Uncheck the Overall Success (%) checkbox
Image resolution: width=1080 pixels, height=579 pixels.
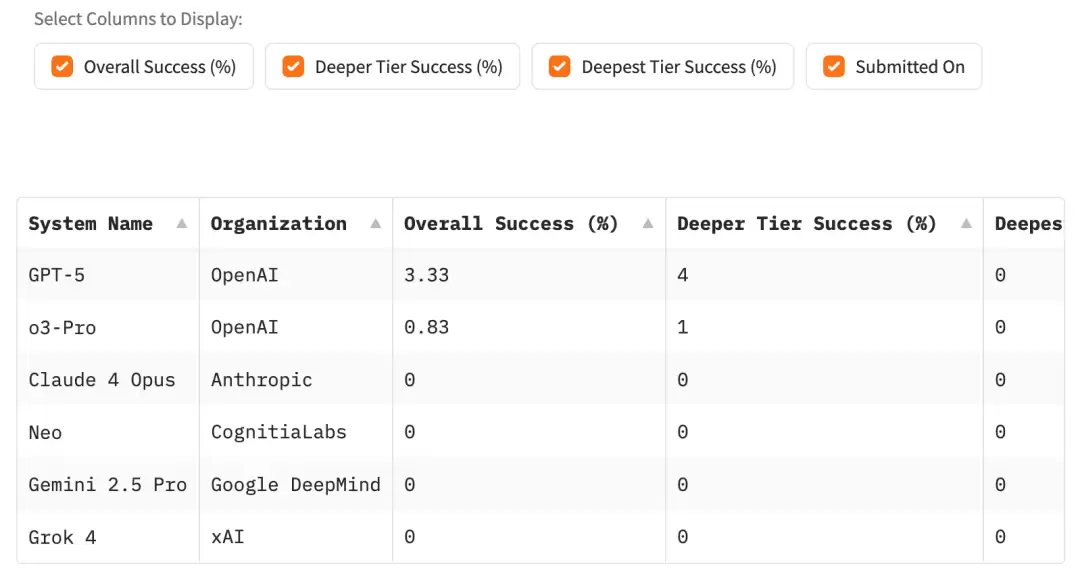click(x=62, y=67)
